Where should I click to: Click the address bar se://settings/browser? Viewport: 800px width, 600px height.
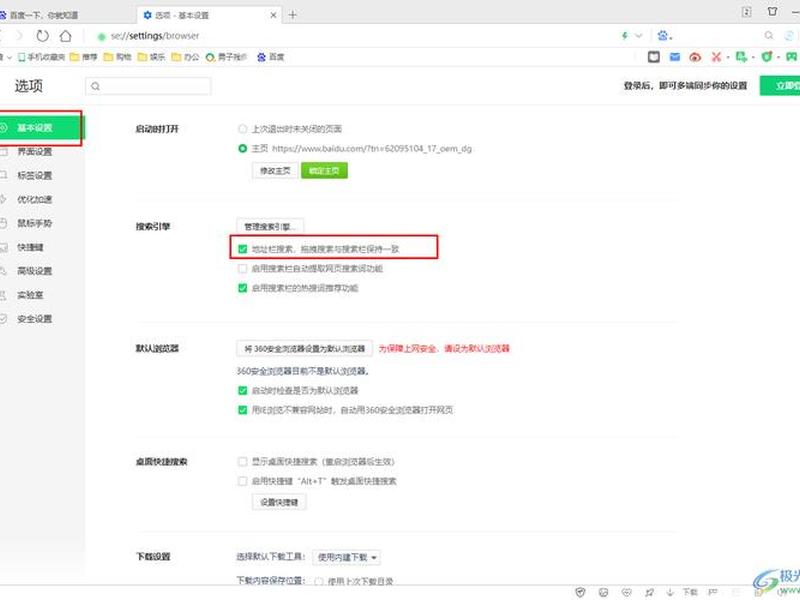click(155, 36)
